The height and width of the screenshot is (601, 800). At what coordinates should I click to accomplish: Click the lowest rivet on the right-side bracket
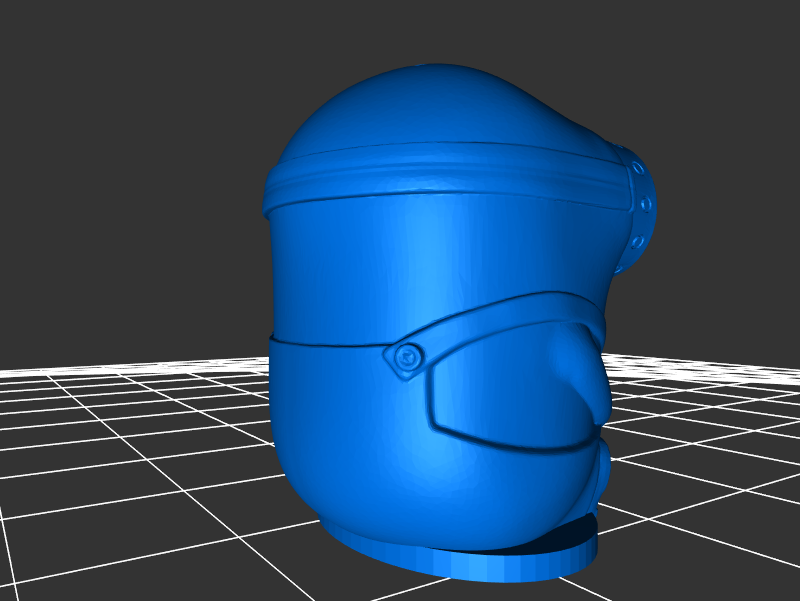coord(637,242)
